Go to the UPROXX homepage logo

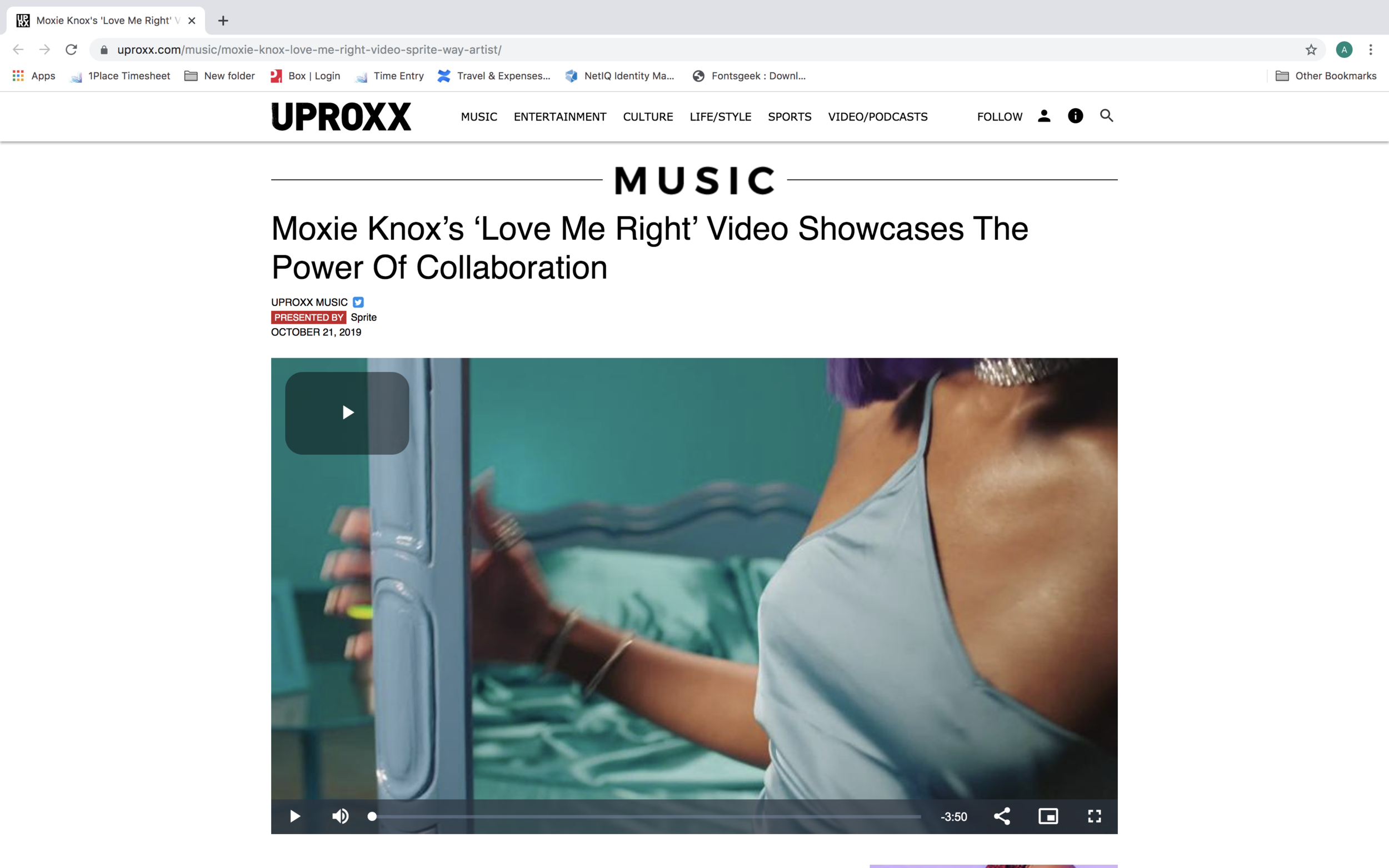[341, 117]
